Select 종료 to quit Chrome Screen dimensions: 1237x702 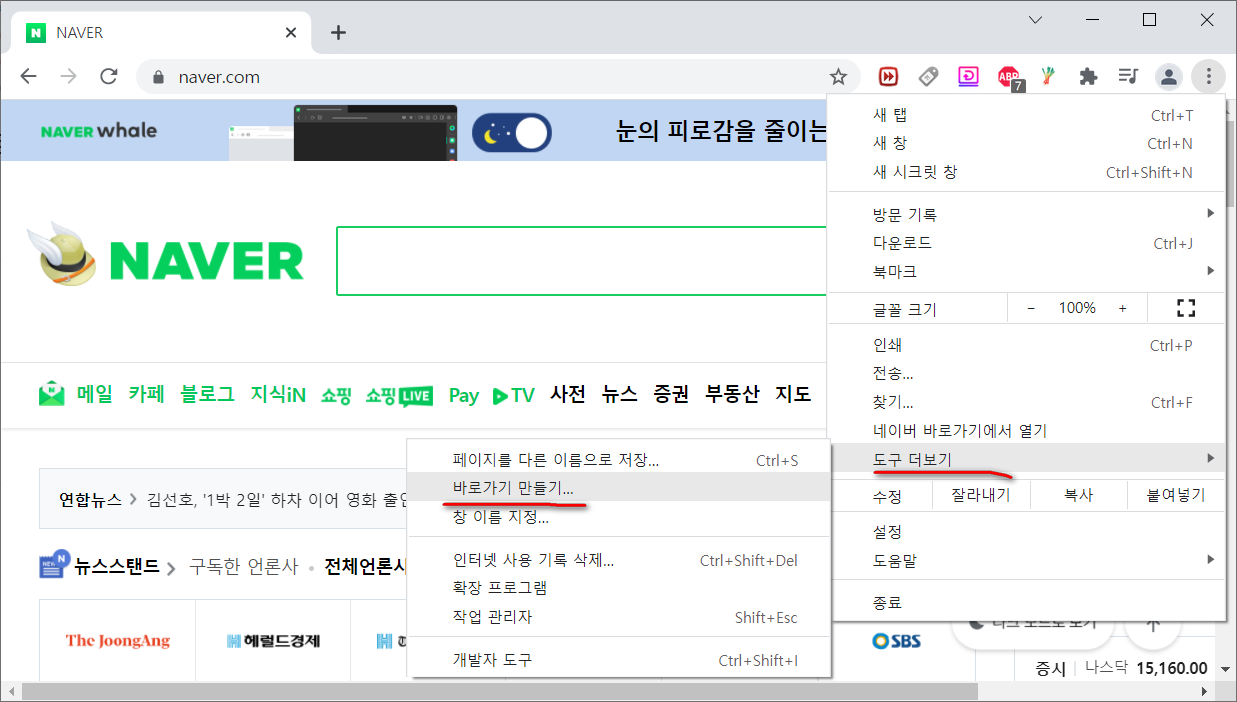coord(1026,602)
